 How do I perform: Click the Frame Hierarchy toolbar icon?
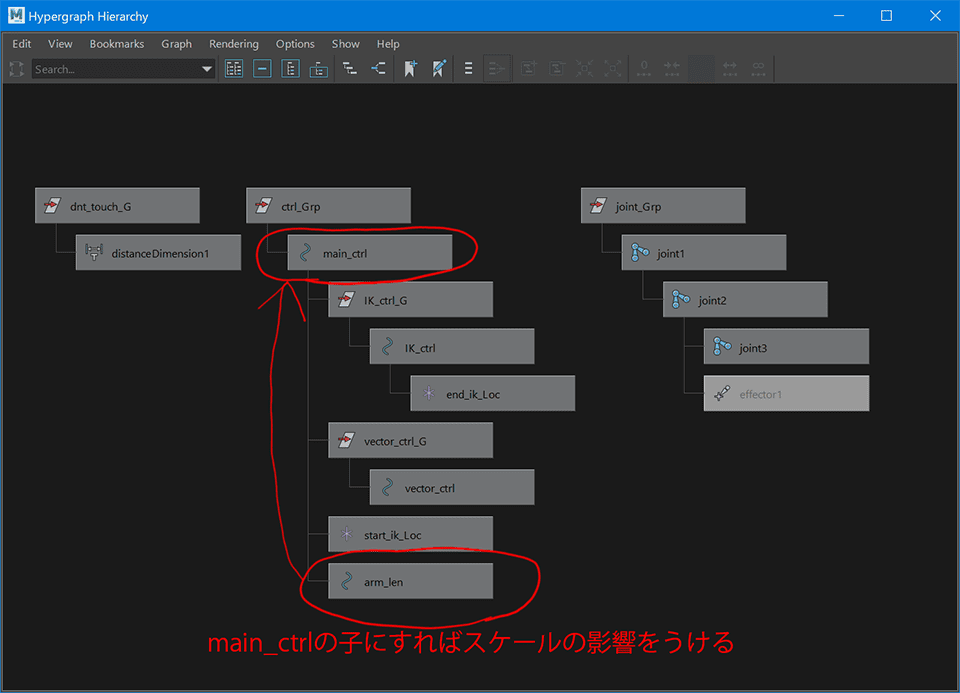[x=290, y=69]
